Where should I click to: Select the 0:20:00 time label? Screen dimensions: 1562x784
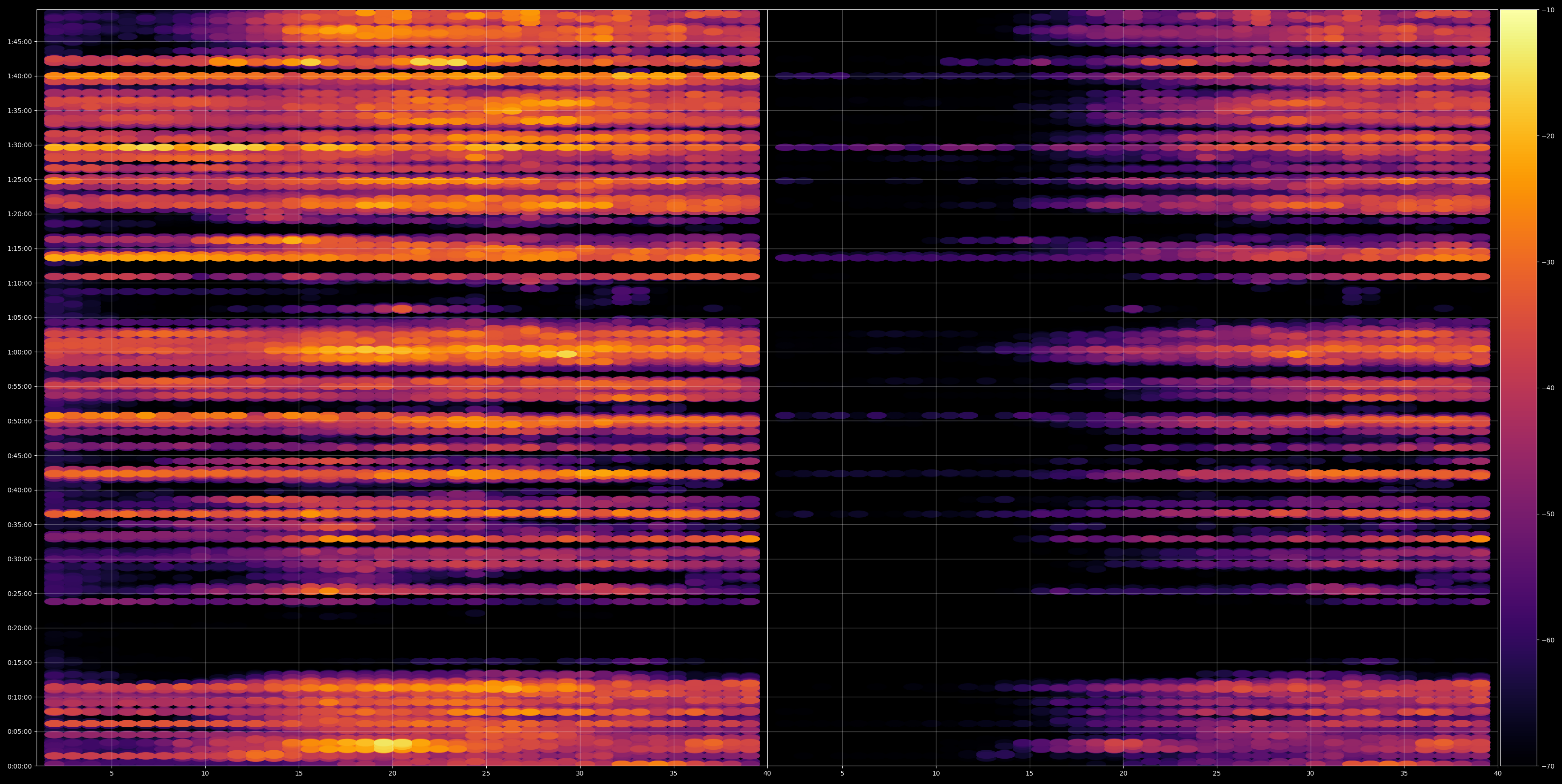[19, 628]
